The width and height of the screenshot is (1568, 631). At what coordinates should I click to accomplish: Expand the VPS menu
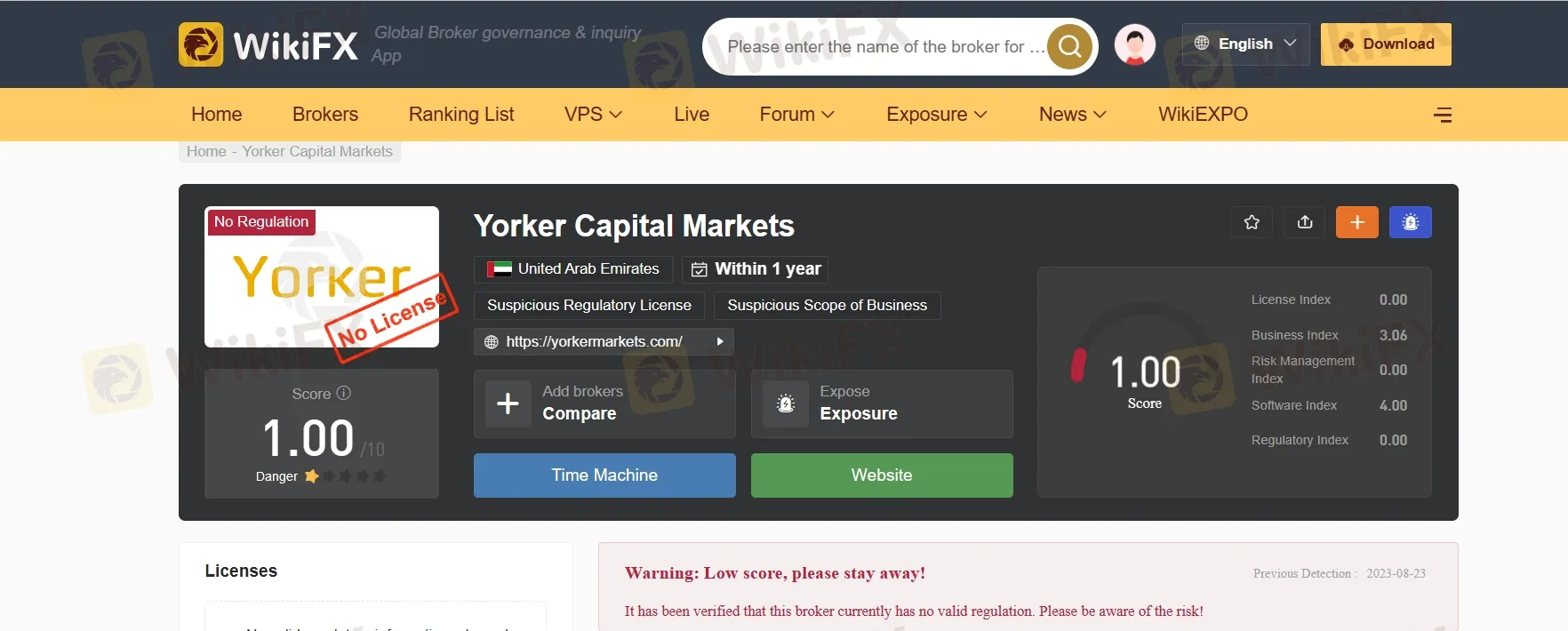click(593, 115)
